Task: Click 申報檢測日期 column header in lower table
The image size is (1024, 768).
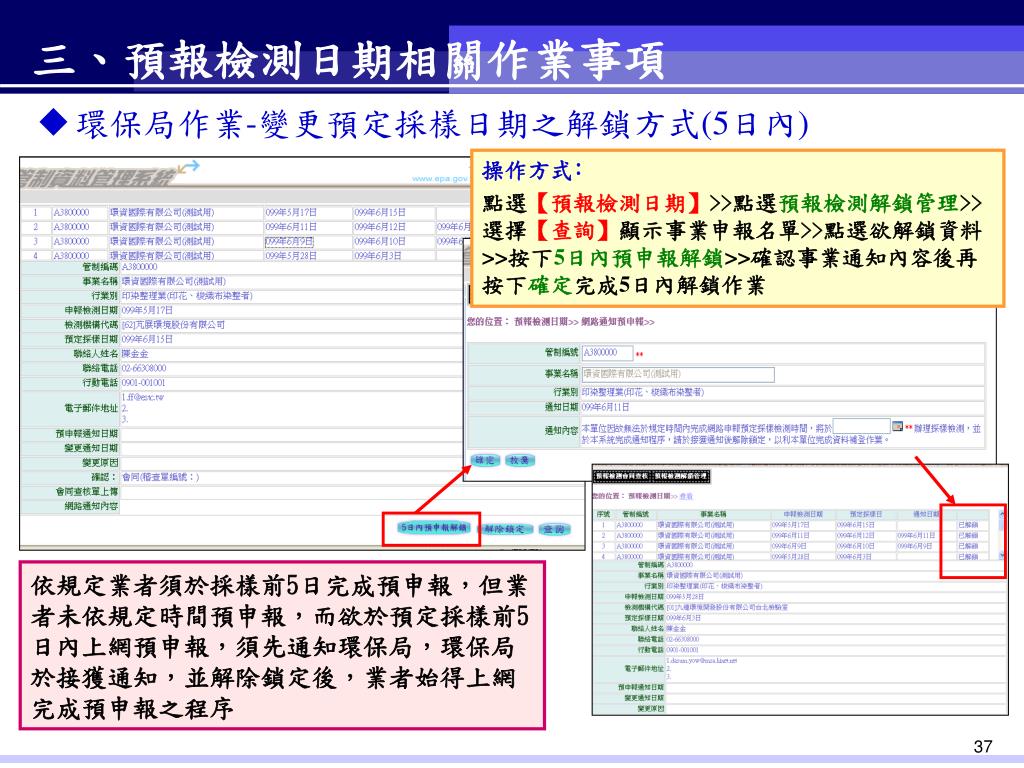Action: pos(803,515)
